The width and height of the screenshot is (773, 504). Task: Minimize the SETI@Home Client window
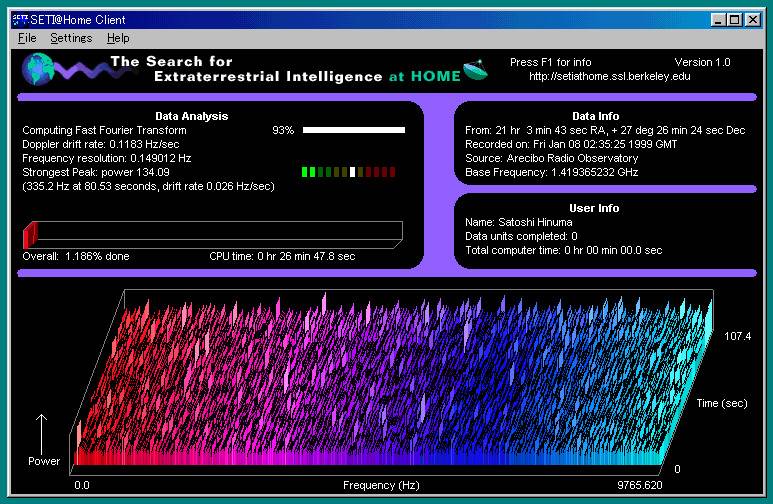pos(718,20)
